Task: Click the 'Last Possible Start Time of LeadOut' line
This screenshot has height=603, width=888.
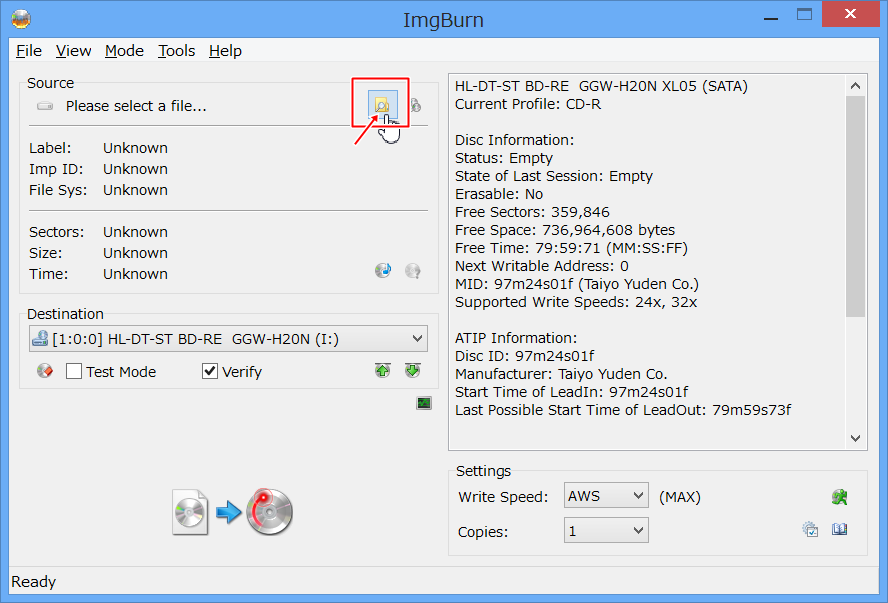Action: pyautogui.click(x=623, y=410)
